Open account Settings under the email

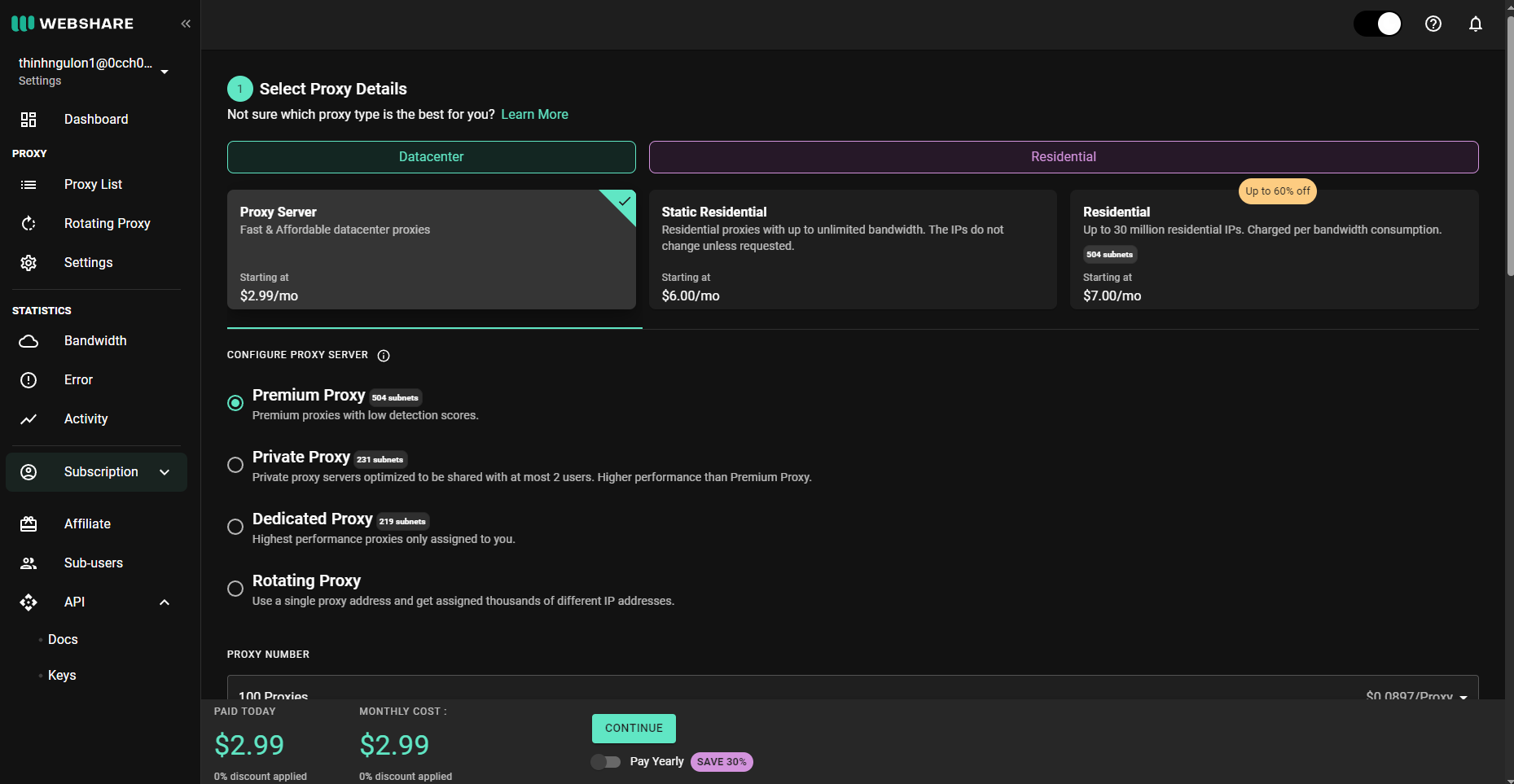coord(40,81)
